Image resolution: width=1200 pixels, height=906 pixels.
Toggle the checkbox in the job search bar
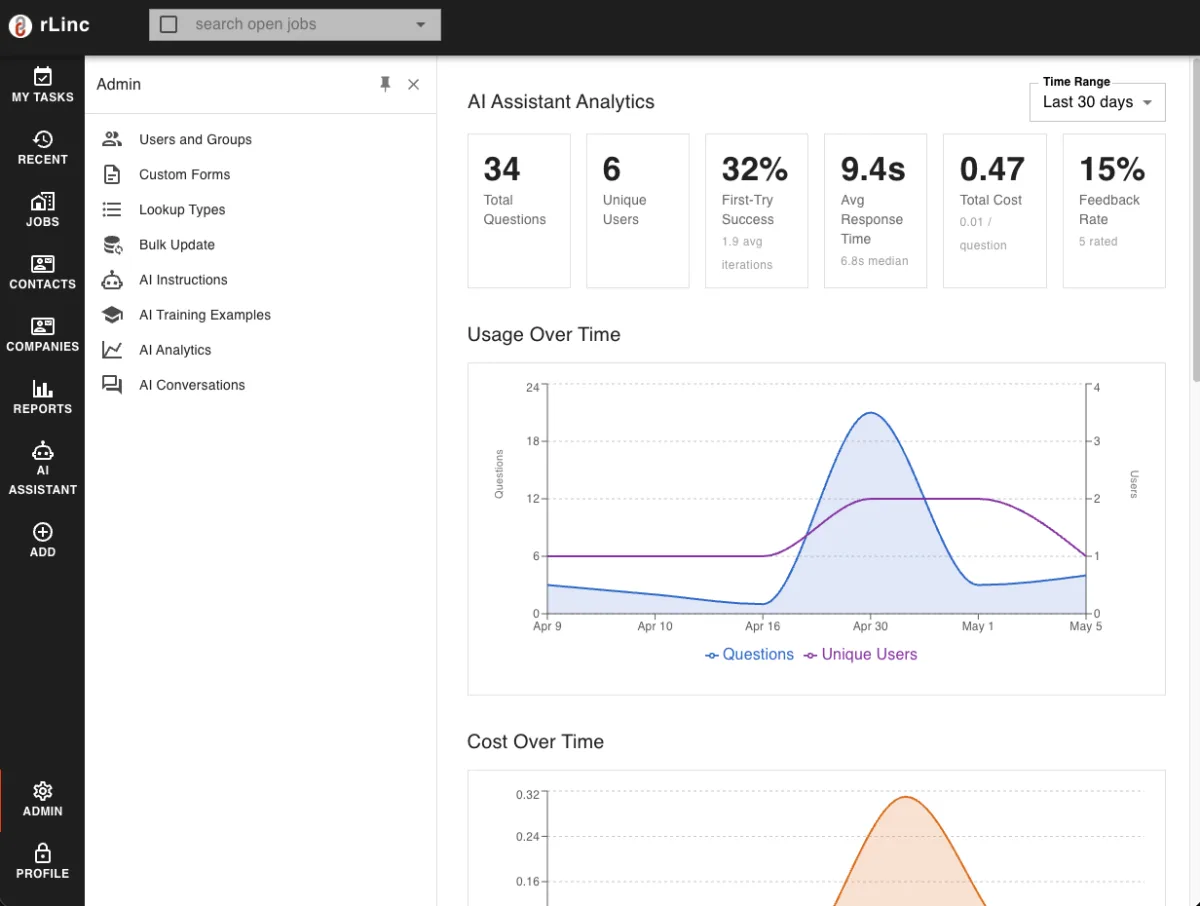pyautogui.click(x=169, y=24)
